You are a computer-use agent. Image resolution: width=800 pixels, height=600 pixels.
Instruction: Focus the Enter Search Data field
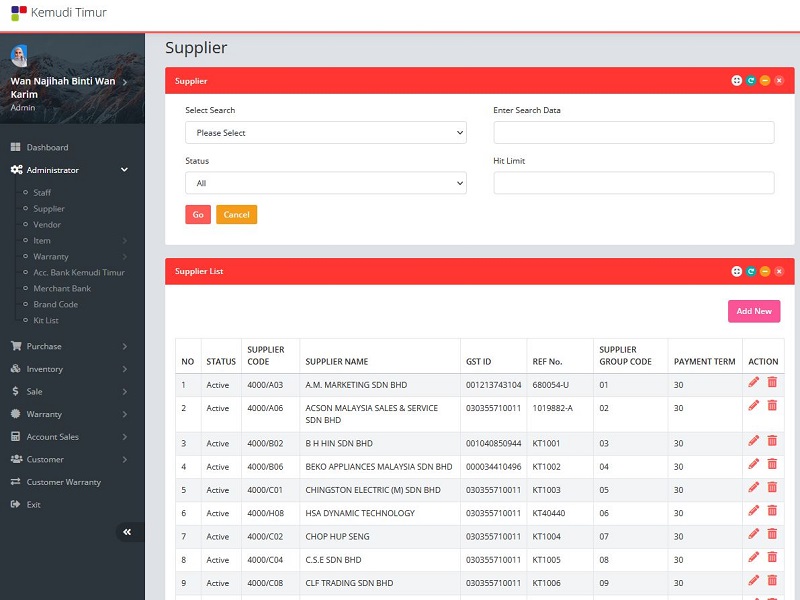coord(634,133)
